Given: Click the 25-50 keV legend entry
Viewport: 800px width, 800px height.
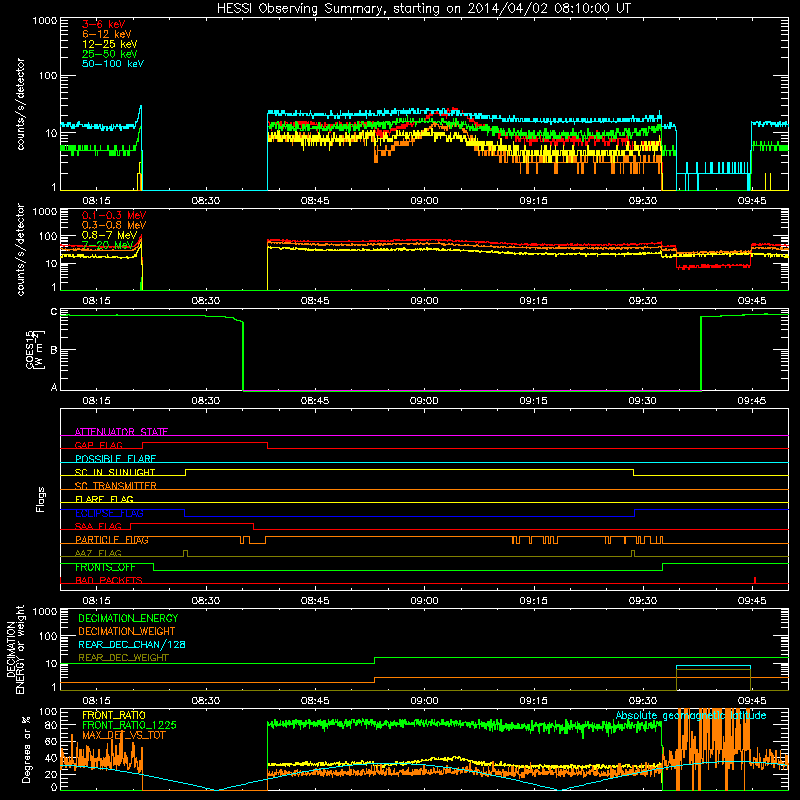Looking at the screenshot, I should 110,54.
